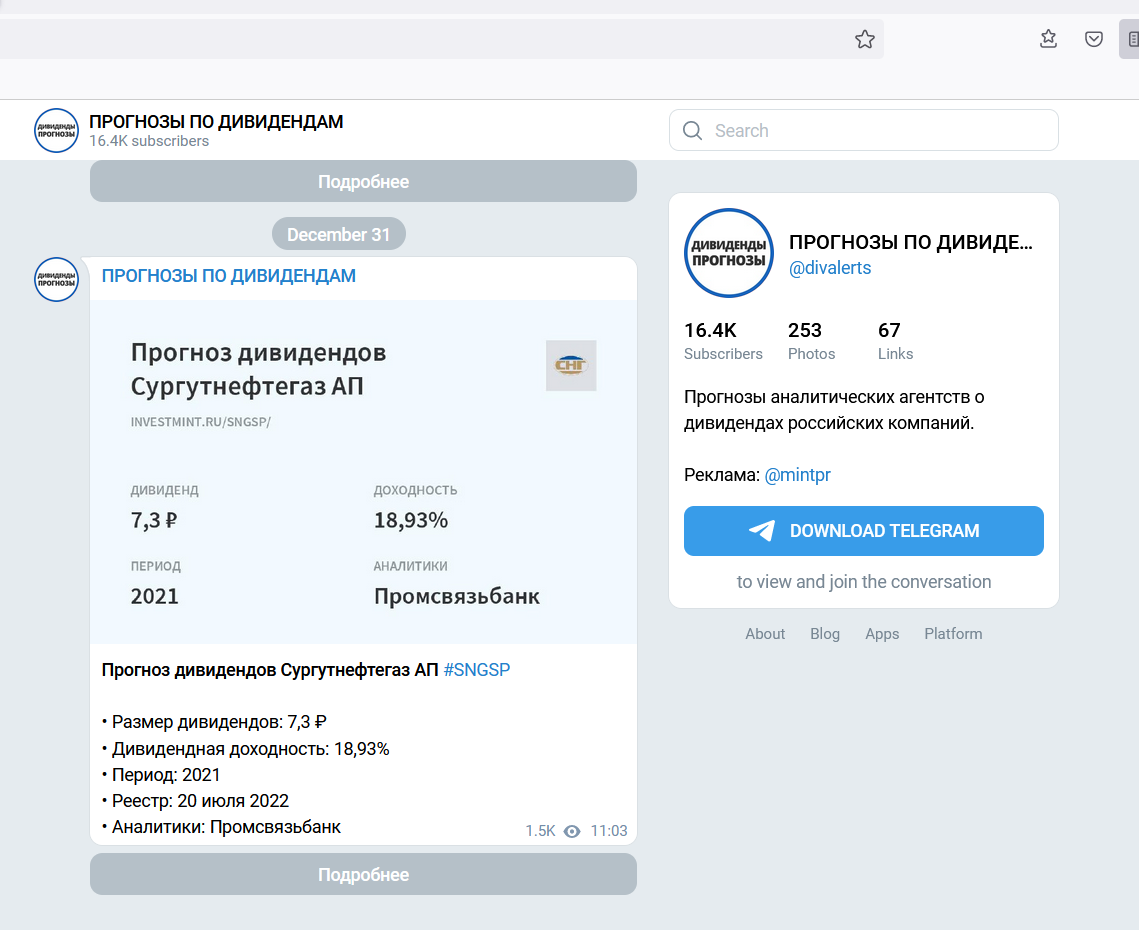Click the 16.4K subscribers text in the header
The height and width of the screenshot is (930, 1139).
coord(149,141)
